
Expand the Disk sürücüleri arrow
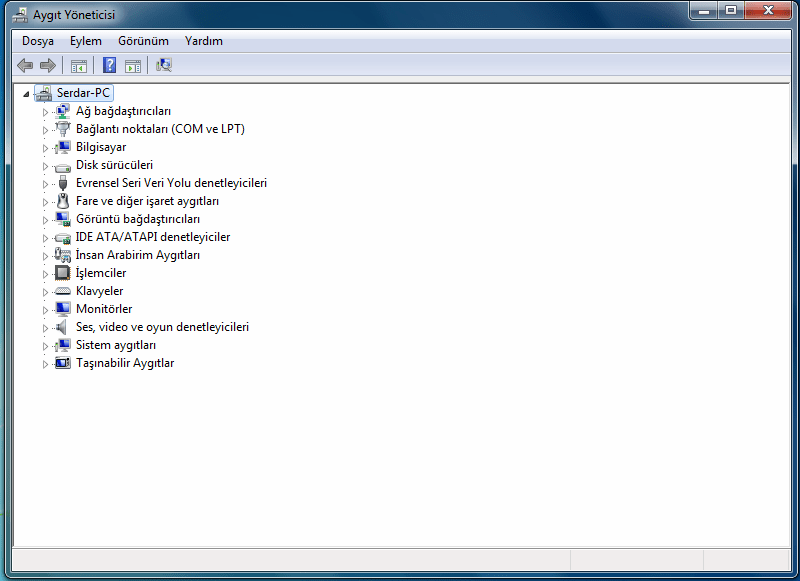(45, 166)
